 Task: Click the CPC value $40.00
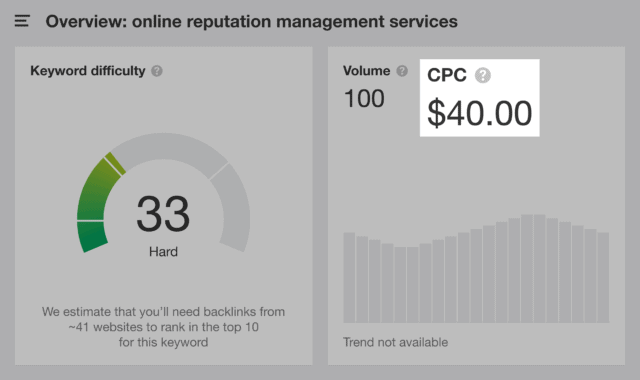click(480, 113)
